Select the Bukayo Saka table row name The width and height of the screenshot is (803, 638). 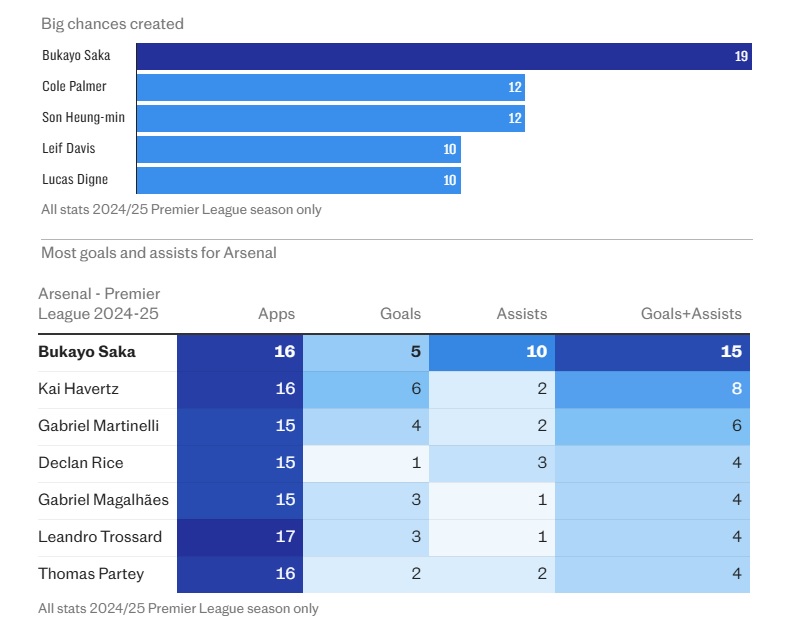[x=87, y=352]
